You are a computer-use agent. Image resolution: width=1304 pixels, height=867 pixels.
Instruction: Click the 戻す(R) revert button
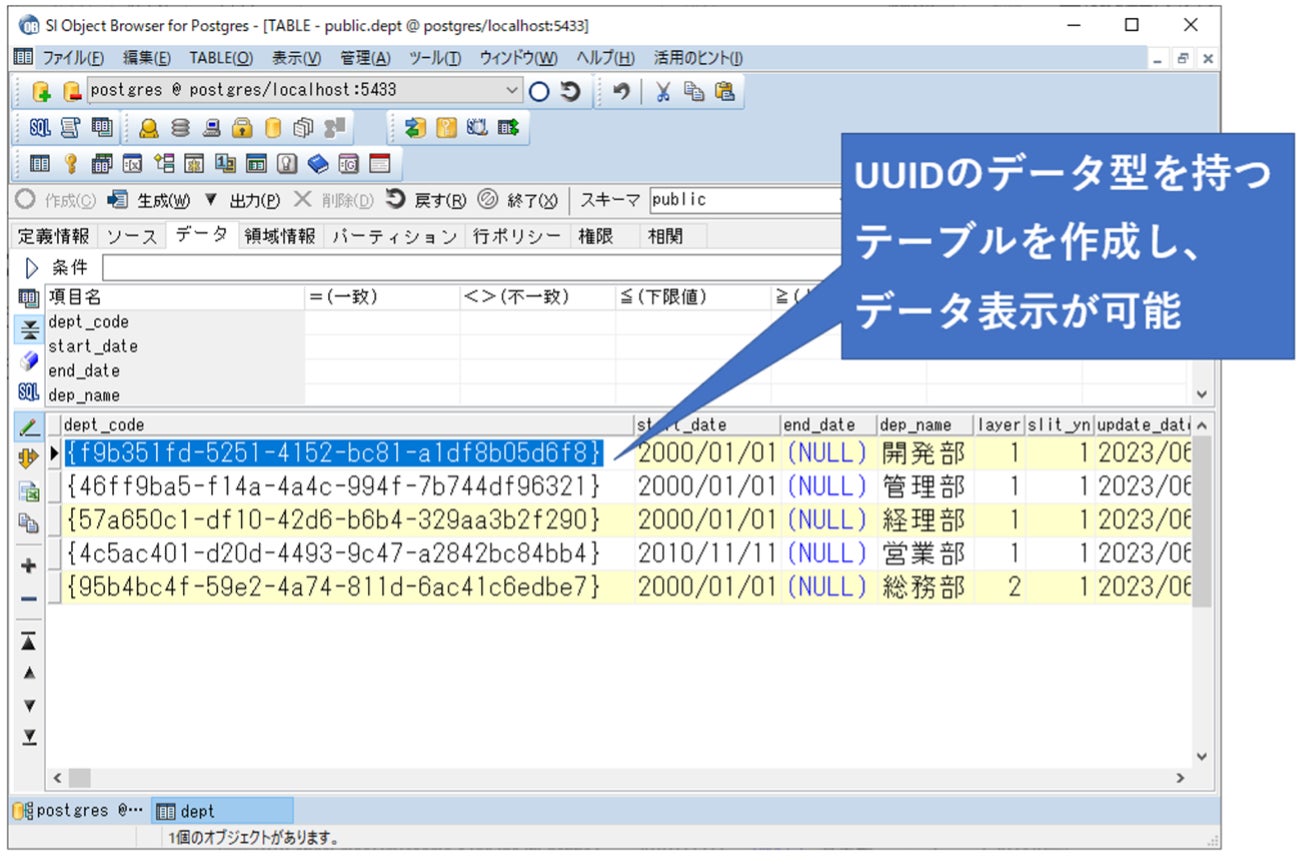pyautogui.click(x=426, y=200)
